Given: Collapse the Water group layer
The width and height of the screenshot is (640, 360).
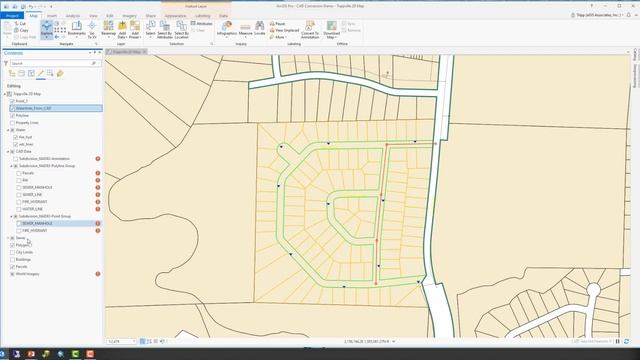Looking at the screenshot, I should click(8, 130).
